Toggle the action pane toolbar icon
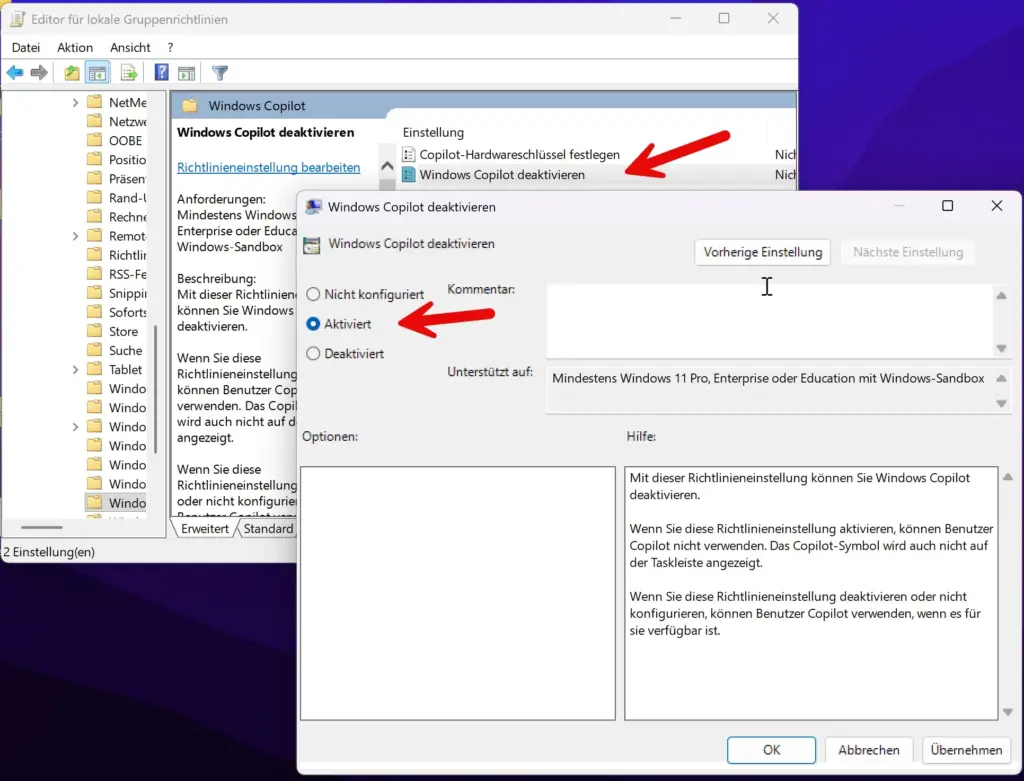The image size is (1024, 781). 187,72
